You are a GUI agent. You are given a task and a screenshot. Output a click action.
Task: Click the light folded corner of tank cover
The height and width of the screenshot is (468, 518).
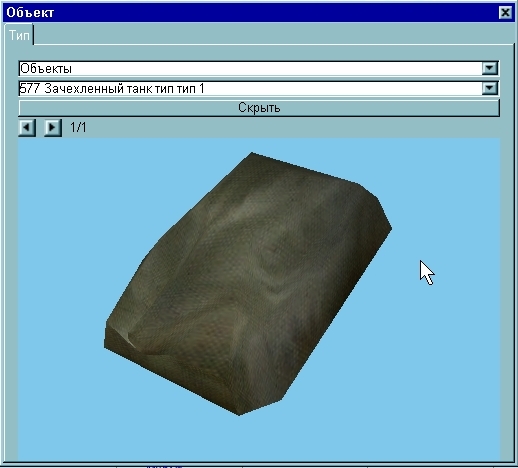[x=128, y=337]
